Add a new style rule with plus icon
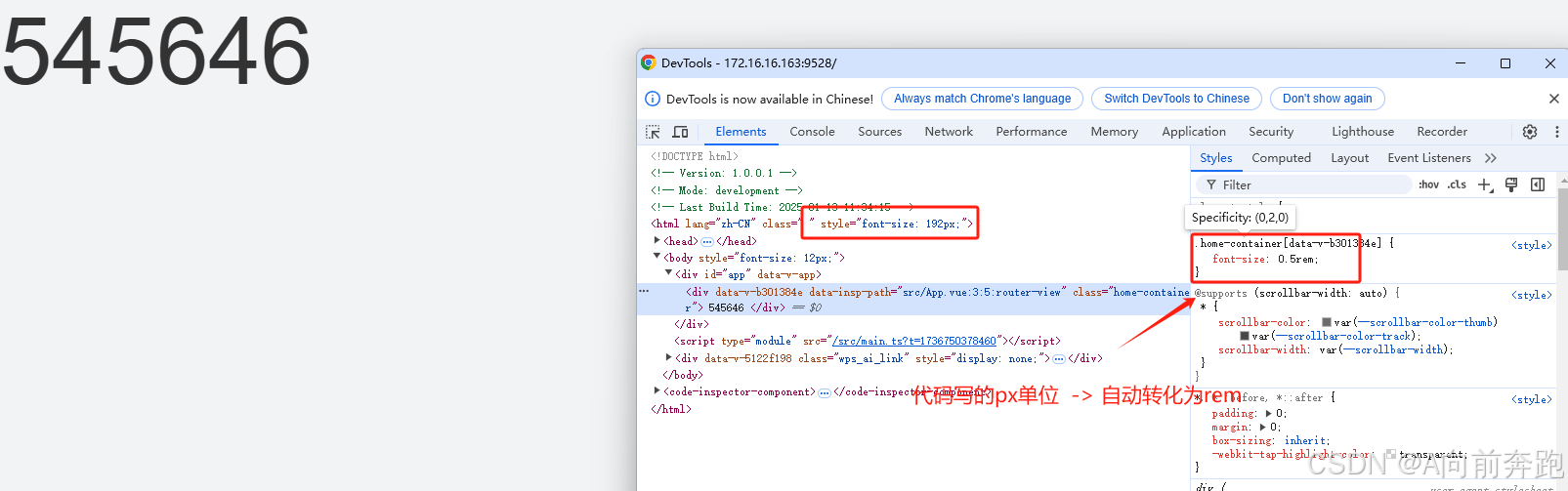Screen dimensions: 1568x491 point(1485,184)
